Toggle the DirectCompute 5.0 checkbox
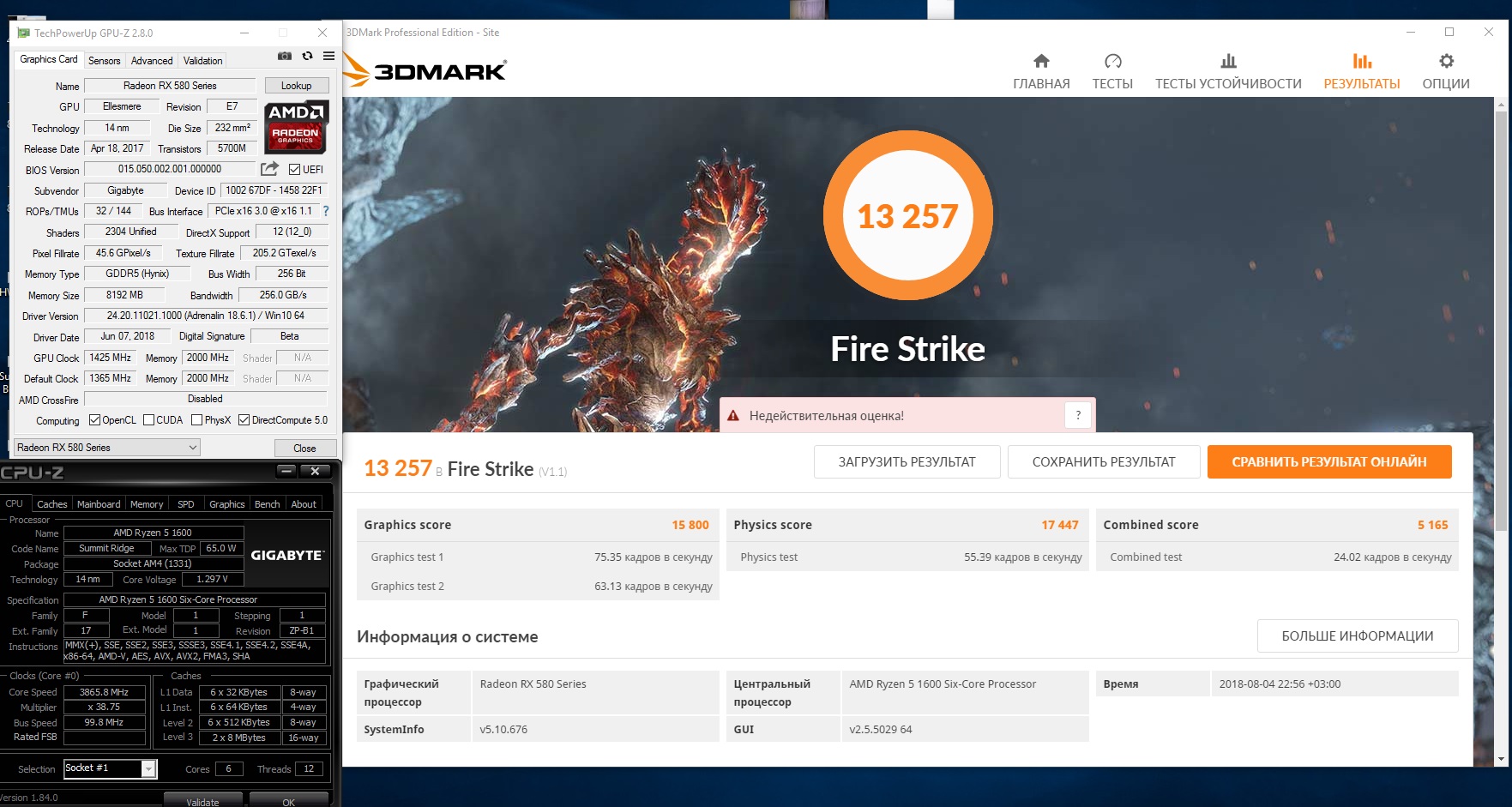Screen dimensions: 1512x807 (x=244, y=420)
